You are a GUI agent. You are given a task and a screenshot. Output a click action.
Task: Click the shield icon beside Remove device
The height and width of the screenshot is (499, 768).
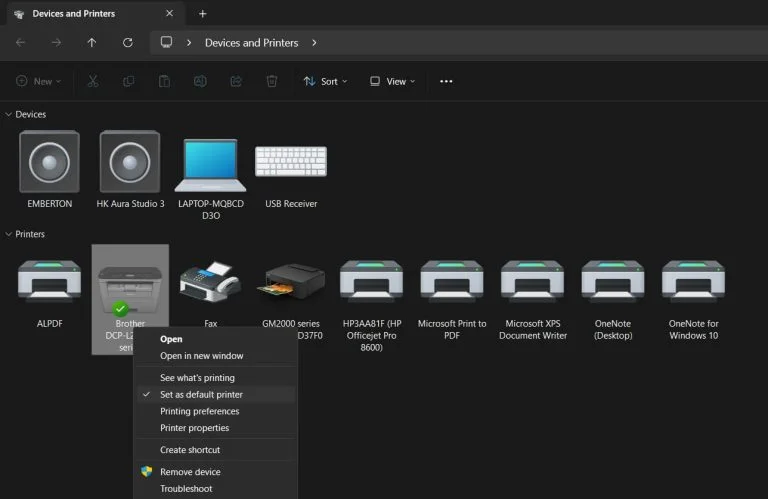click(146, 471)
